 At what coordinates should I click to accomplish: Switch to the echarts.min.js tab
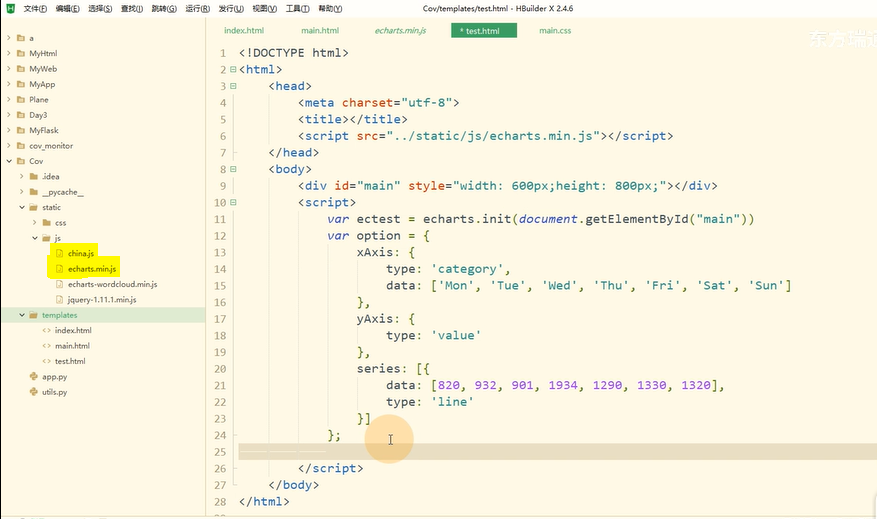tap(400, 31)
